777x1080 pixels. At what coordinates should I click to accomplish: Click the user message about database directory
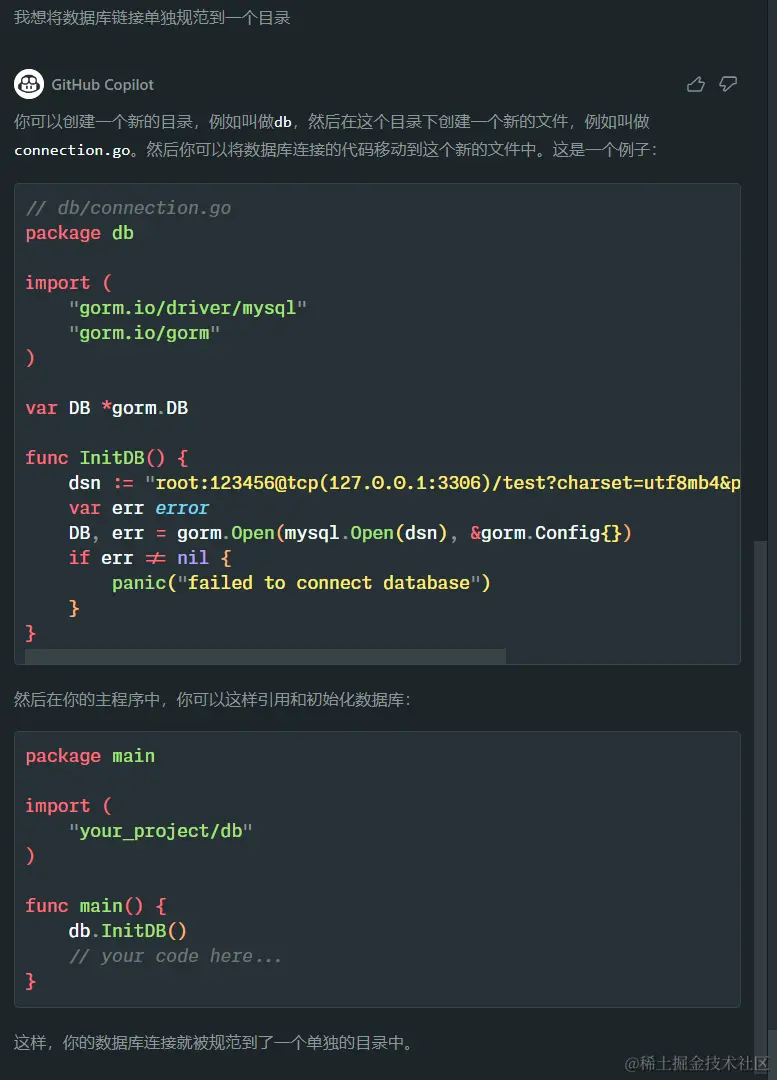pyautogui.click(x=152, y=17)
